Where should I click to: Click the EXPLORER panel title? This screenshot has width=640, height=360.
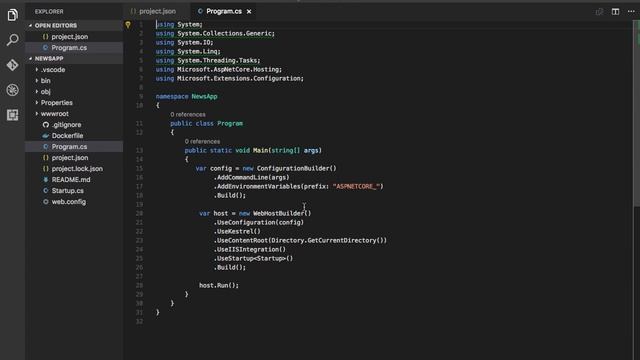click(x=49, y=11)
